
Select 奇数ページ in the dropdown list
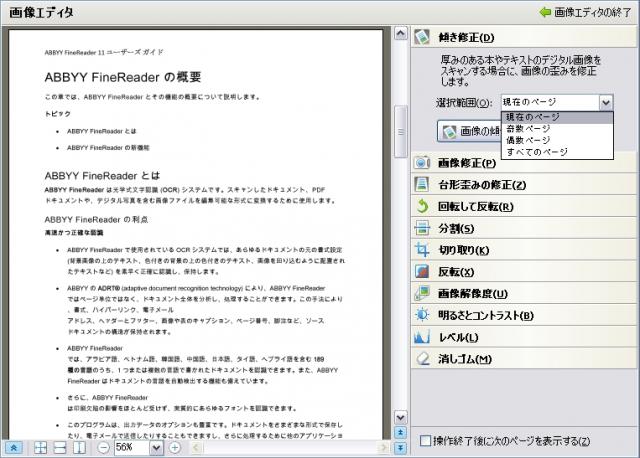click(x=557, y=129)
